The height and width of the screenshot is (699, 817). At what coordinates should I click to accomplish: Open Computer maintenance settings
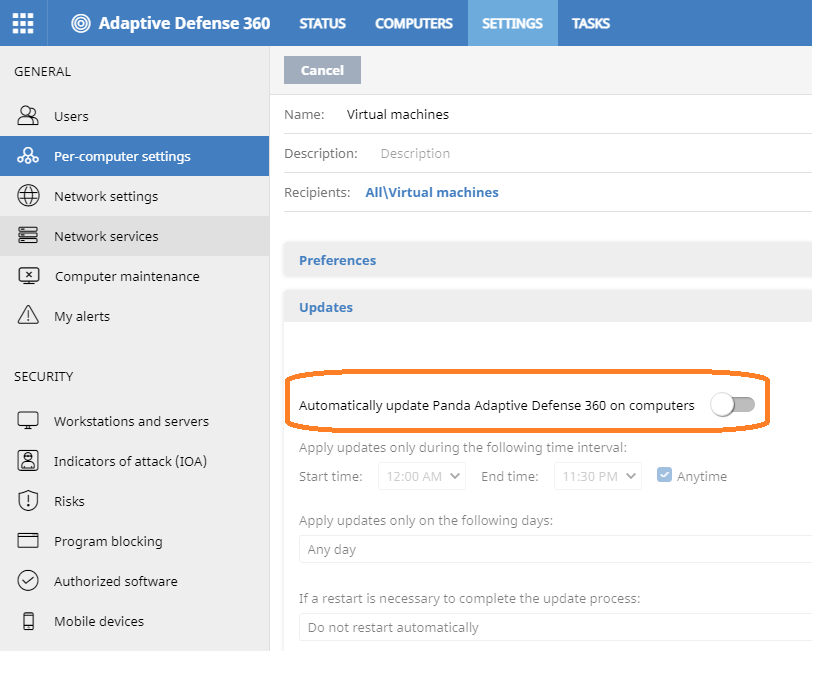click(134, 276)
